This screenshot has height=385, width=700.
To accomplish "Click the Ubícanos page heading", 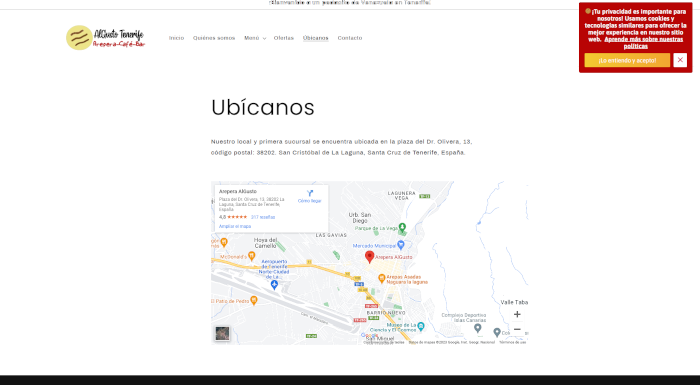I will coord(262,108).
